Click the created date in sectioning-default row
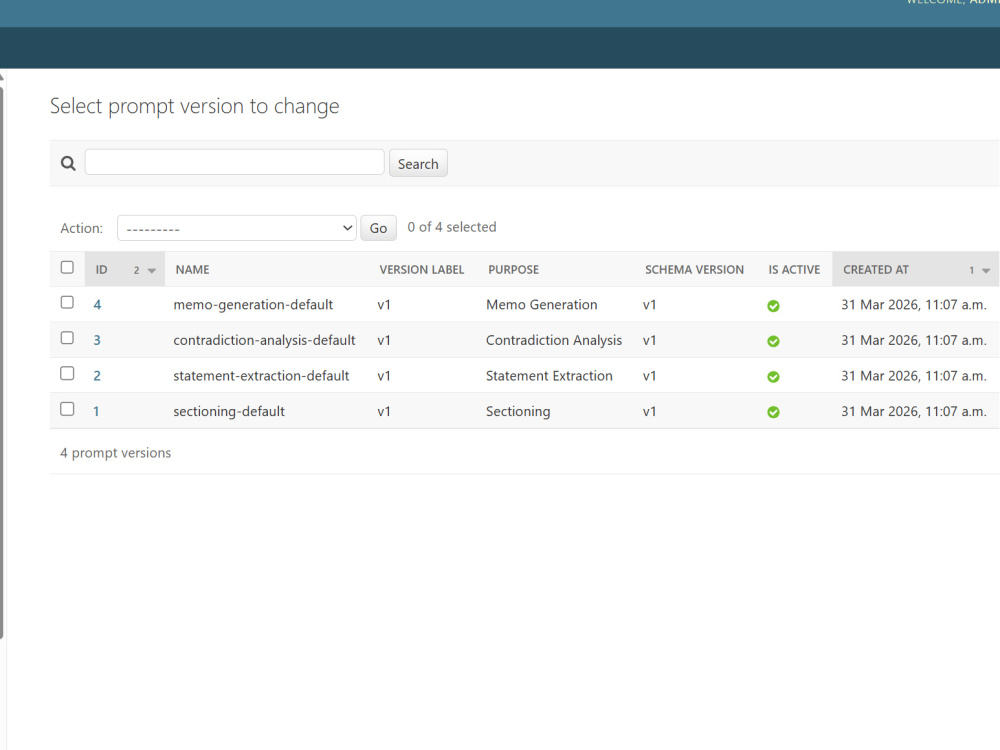1000x750 pixels. [914, 411]
